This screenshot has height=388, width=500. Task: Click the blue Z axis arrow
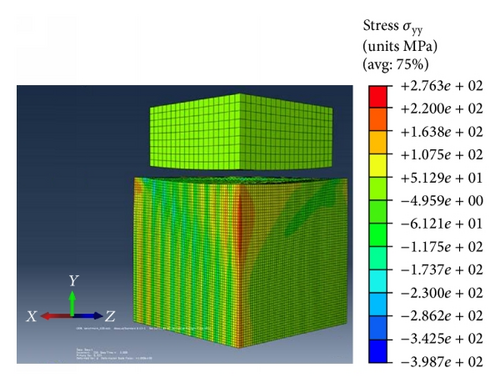click(88, 316)
